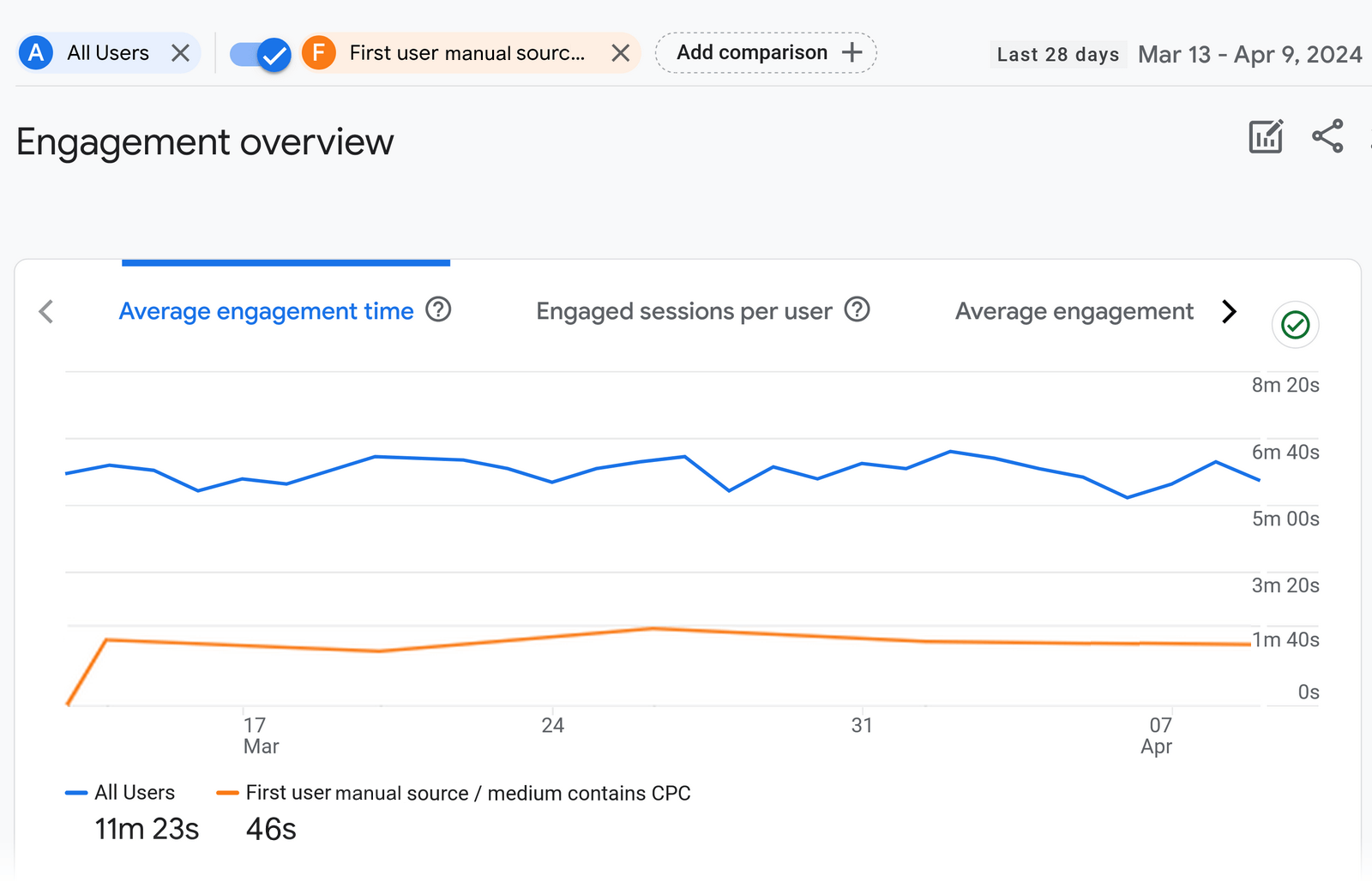Switch to Engaged sessions per user tab
Screen dimensions: 1372x882
(683, 311)
